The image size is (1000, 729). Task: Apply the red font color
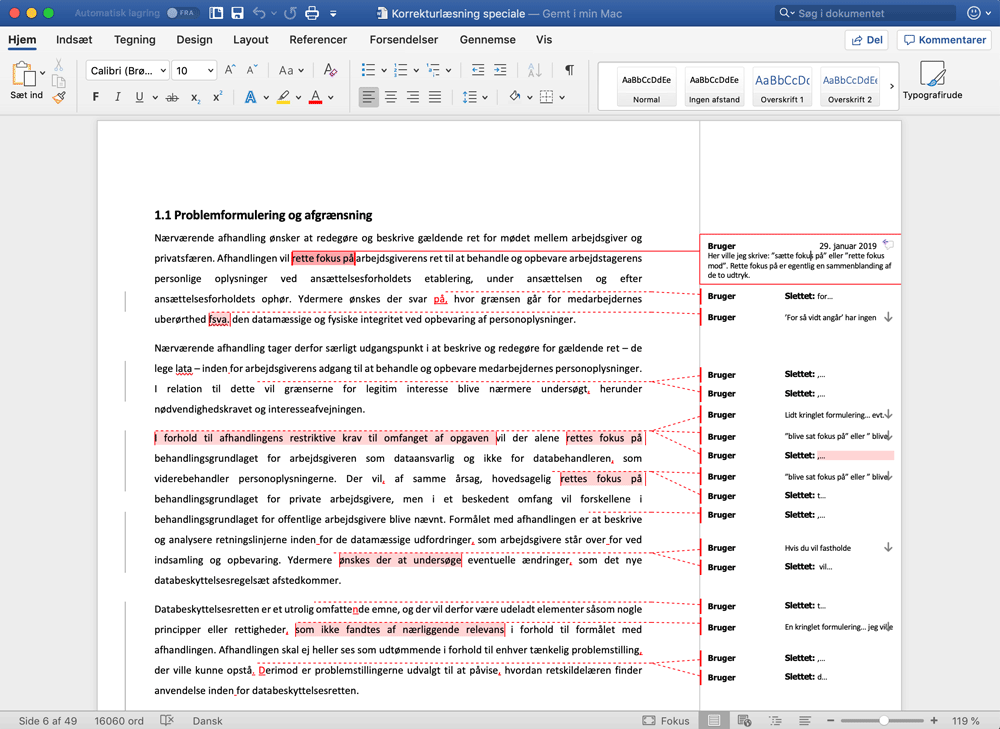coord(316,97)
